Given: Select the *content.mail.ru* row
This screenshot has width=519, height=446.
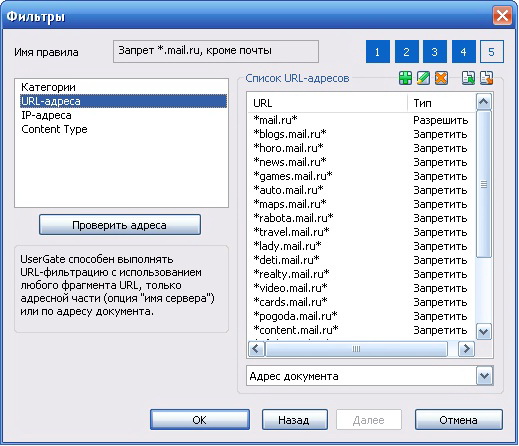Looking at the screenshot, I should pyautogui.click(x=362, y=330).
